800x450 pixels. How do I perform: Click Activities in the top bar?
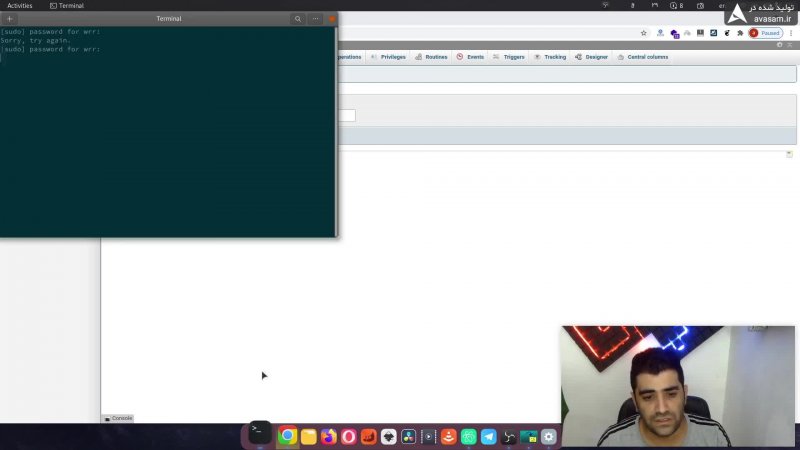pos(20,6)
